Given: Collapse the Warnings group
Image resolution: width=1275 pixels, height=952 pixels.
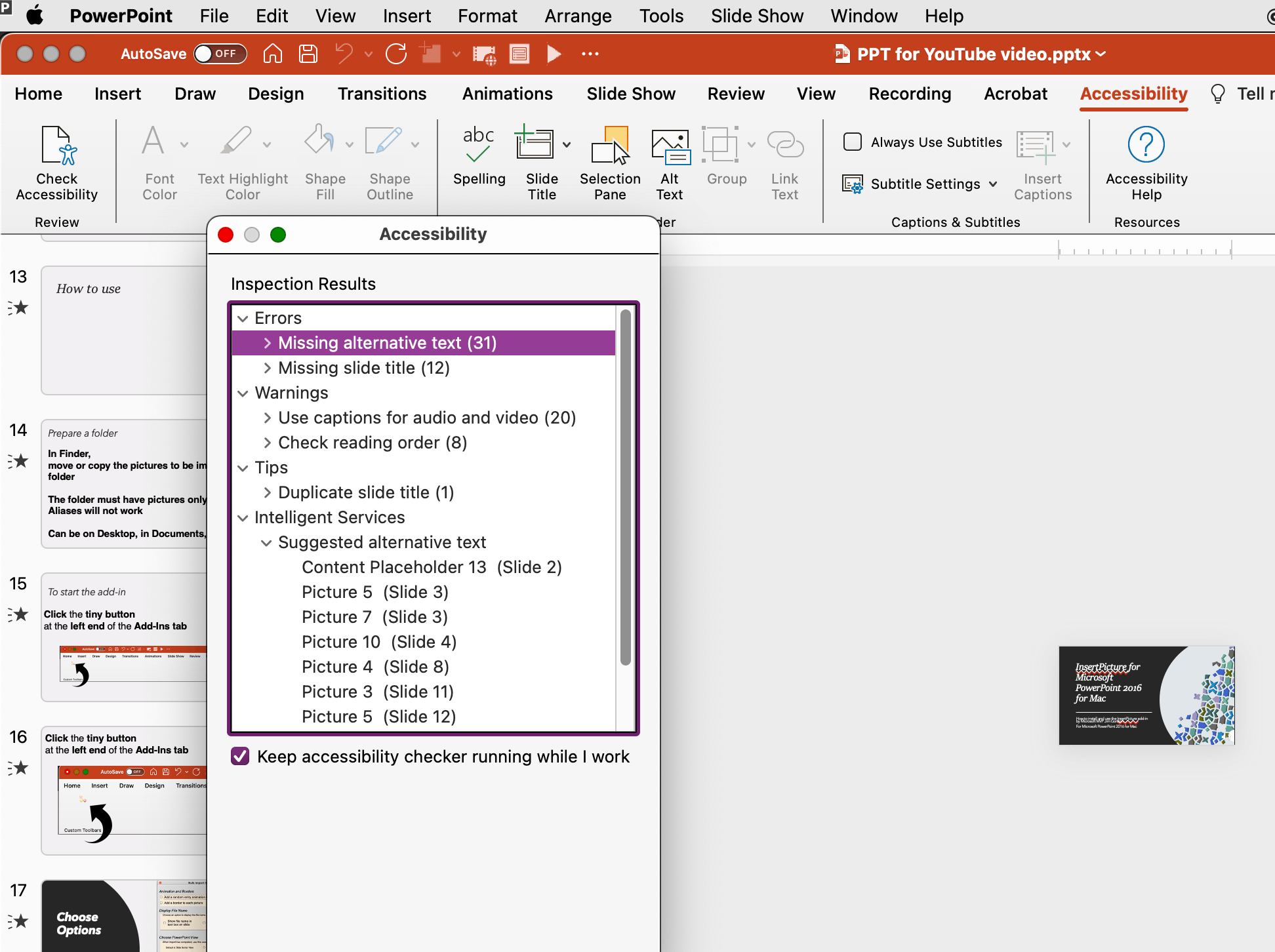Looking at the screenshot, I should click(243, 393).
